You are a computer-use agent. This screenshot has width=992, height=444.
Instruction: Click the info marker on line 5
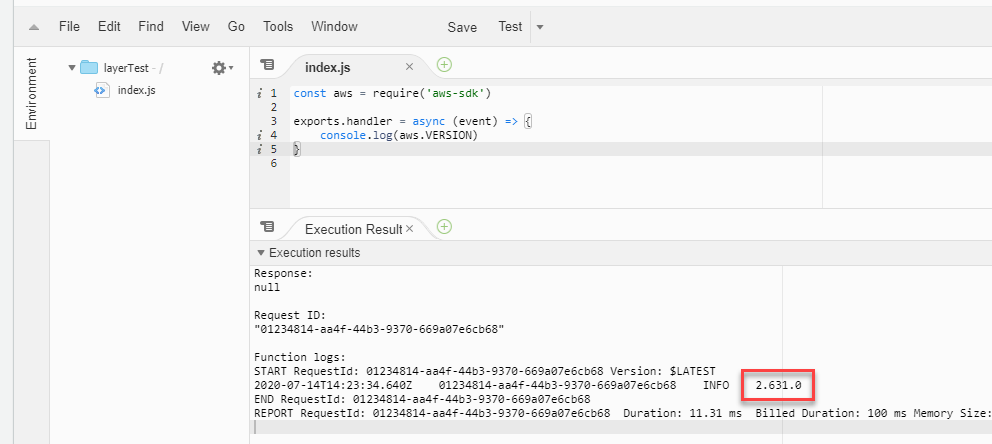tap(259, 149)
